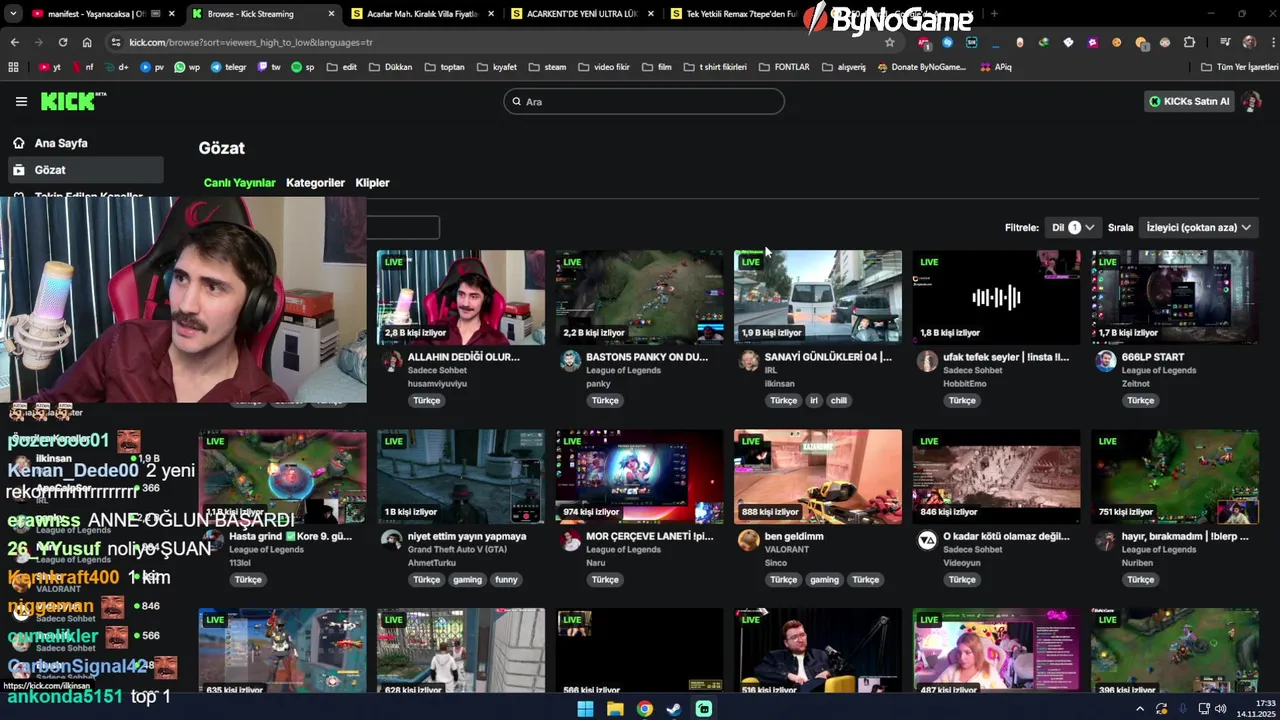The width and height of the screenshot is (1280, 720).
Task: Click the KICKs Satın Al button
Action: point(1189,101)
